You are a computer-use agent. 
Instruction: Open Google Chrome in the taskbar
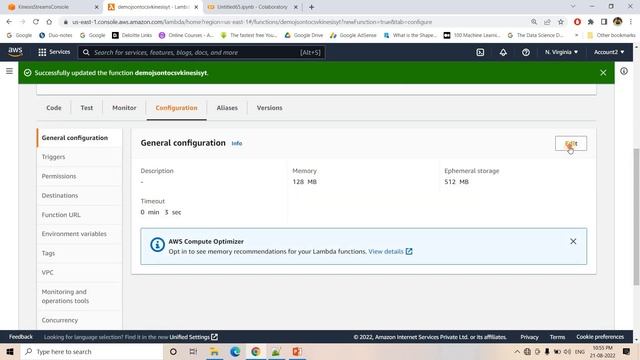pyautogui.click(x=256, y=351)
